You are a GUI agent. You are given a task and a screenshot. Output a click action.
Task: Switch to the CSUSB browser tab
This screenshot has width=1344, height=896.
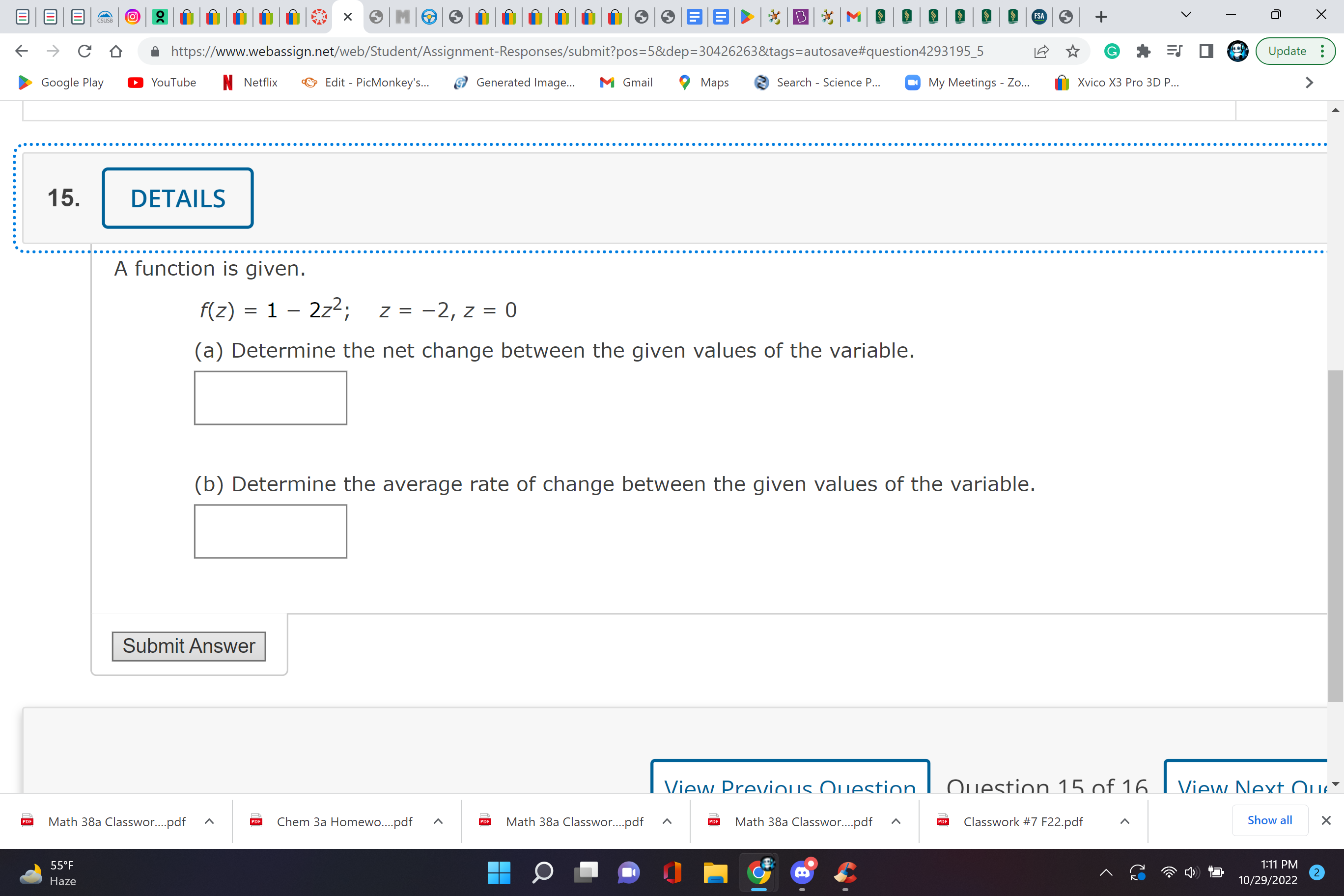[x=105, y=17]
